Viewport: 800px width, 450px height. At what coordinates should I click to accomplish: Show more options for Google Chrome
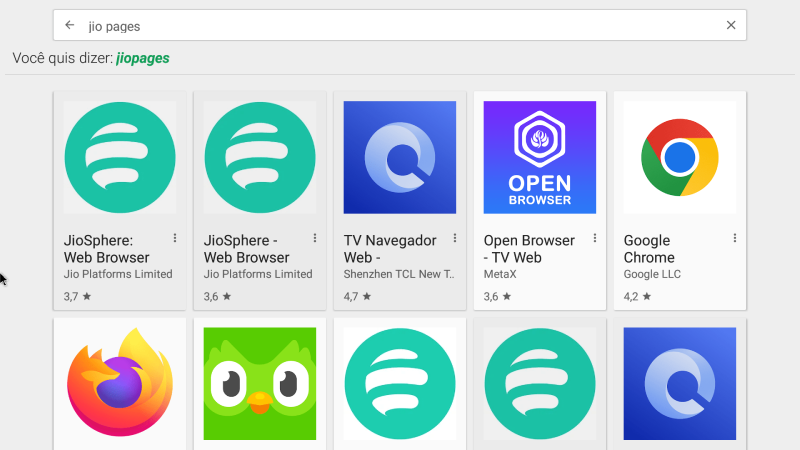pyautogui.click(x=735, y=238)
